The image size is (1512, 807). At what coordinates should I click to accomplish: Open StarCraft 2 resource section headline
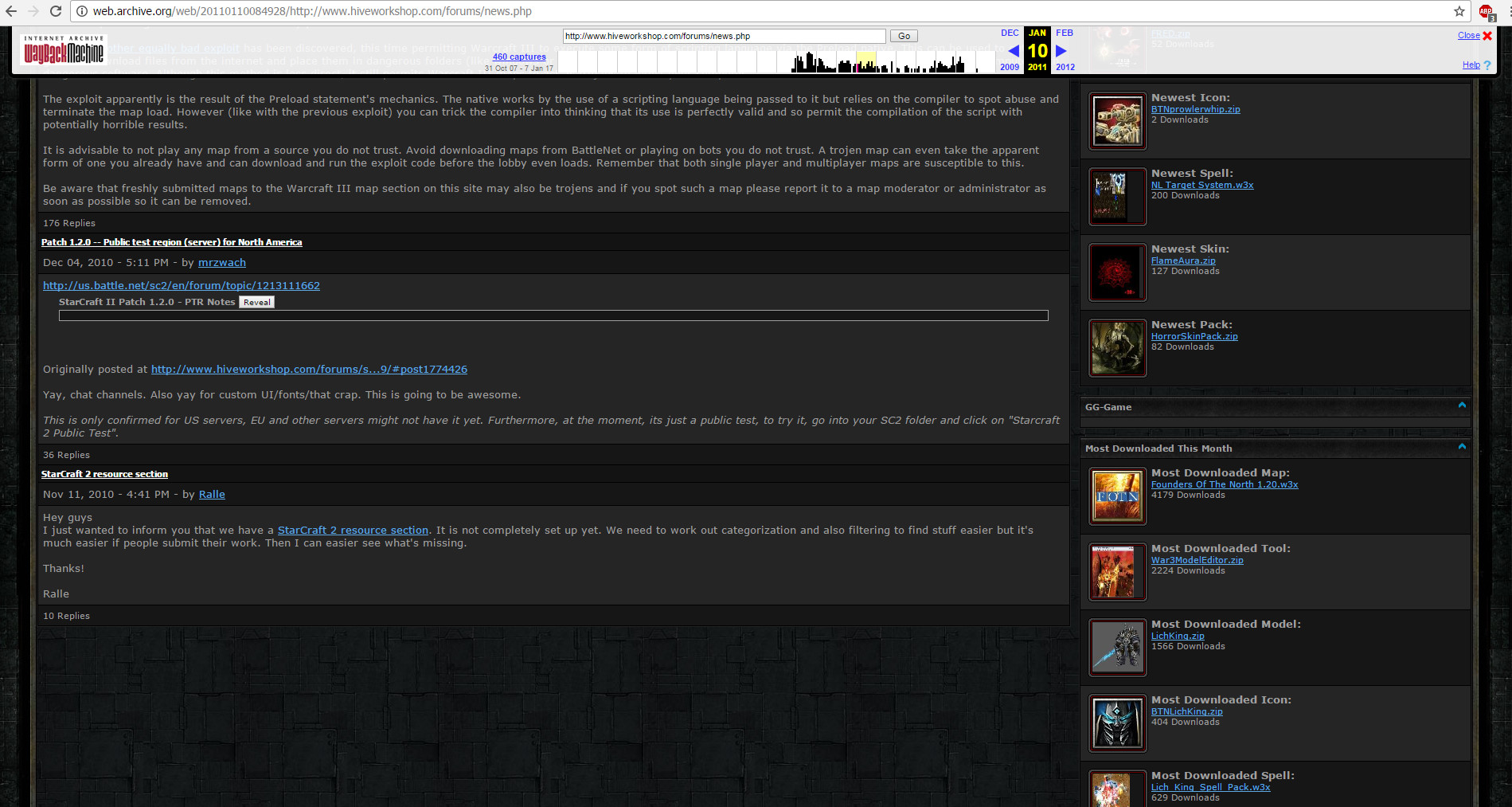tap(104, 474)
